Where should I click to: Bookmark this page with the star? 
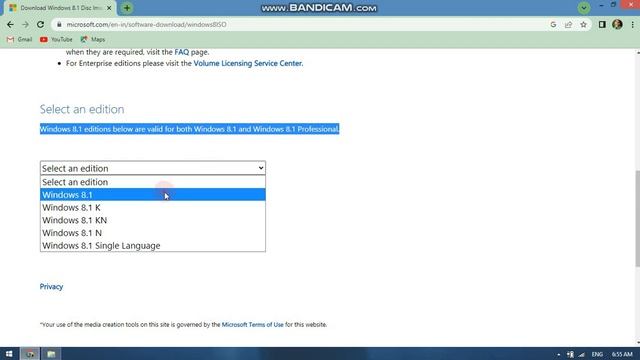point(583,24)
